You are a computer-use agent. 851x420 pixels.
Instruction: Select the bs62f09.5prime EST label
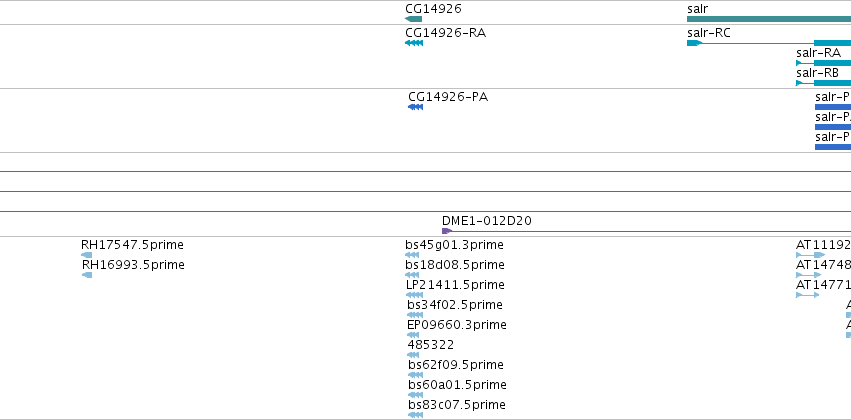click(456, 365)
